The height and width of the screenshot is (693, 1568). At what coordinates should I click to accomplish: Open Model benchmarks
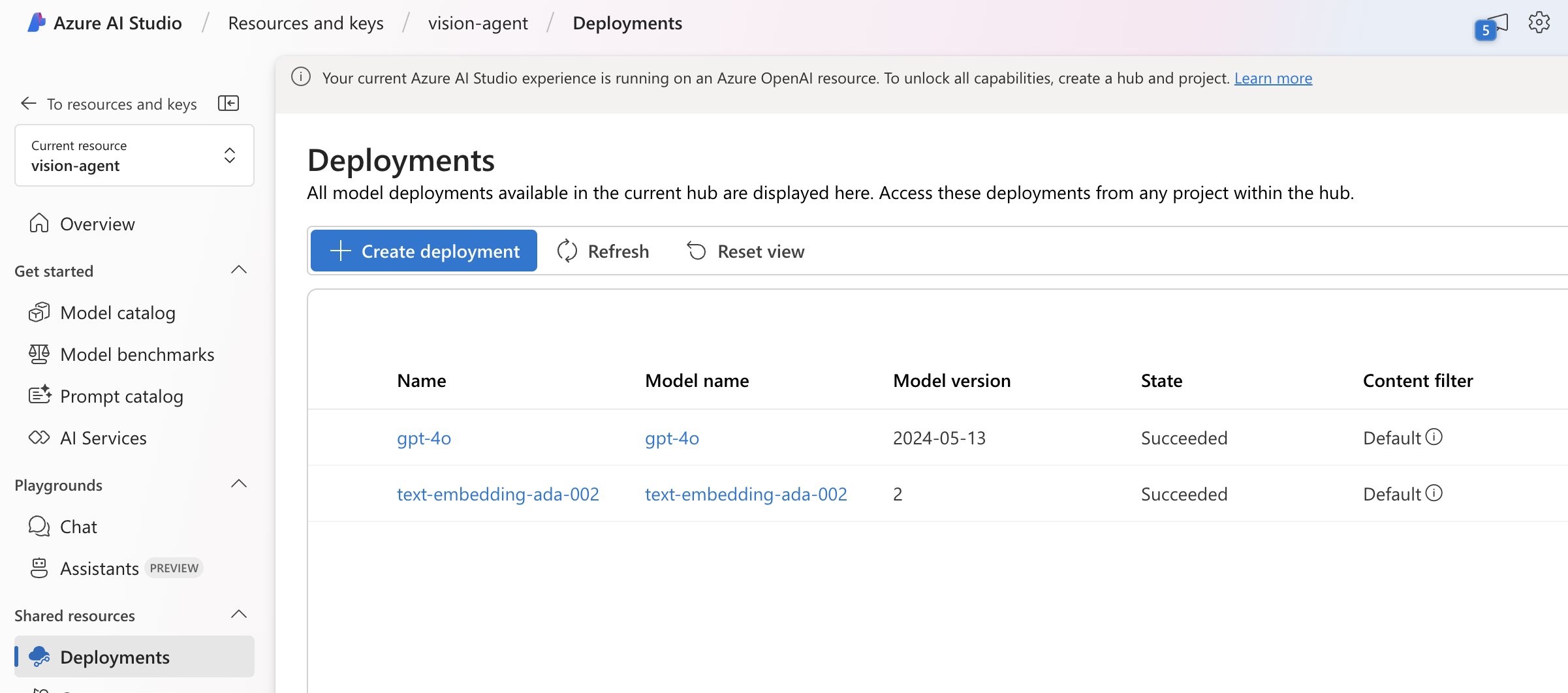point(137,354)
